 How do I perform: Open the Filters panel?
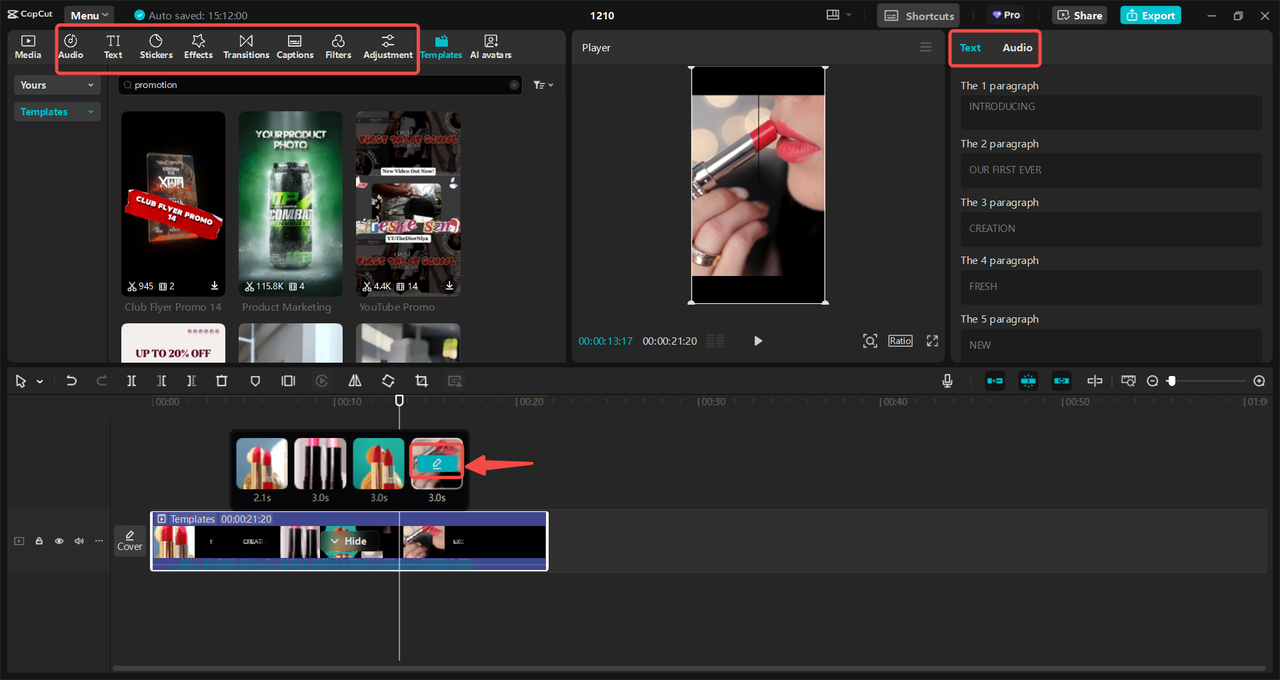338,46
